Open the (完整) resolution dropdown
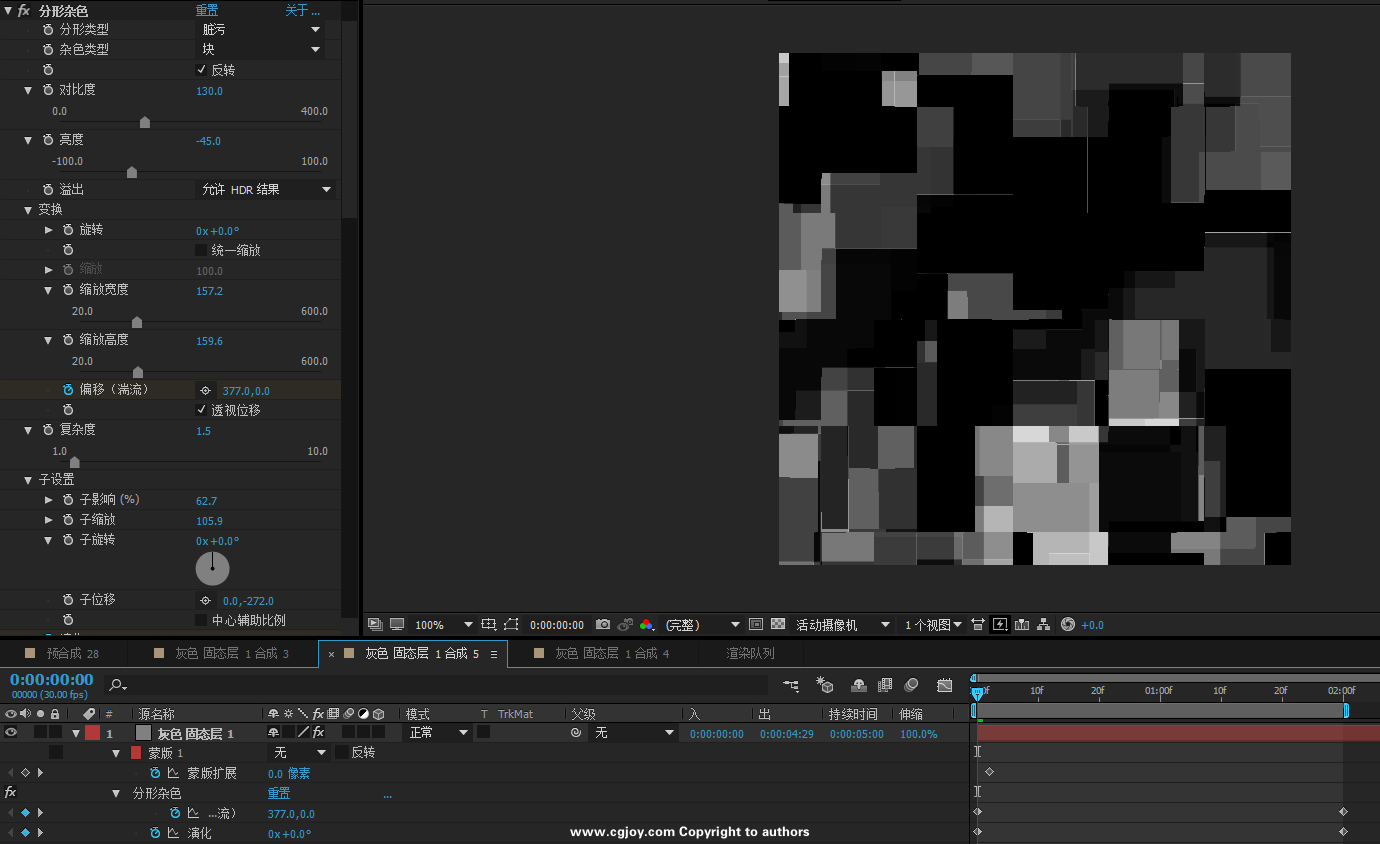The height and width of the screenshot is (844, 1380). 703,624
